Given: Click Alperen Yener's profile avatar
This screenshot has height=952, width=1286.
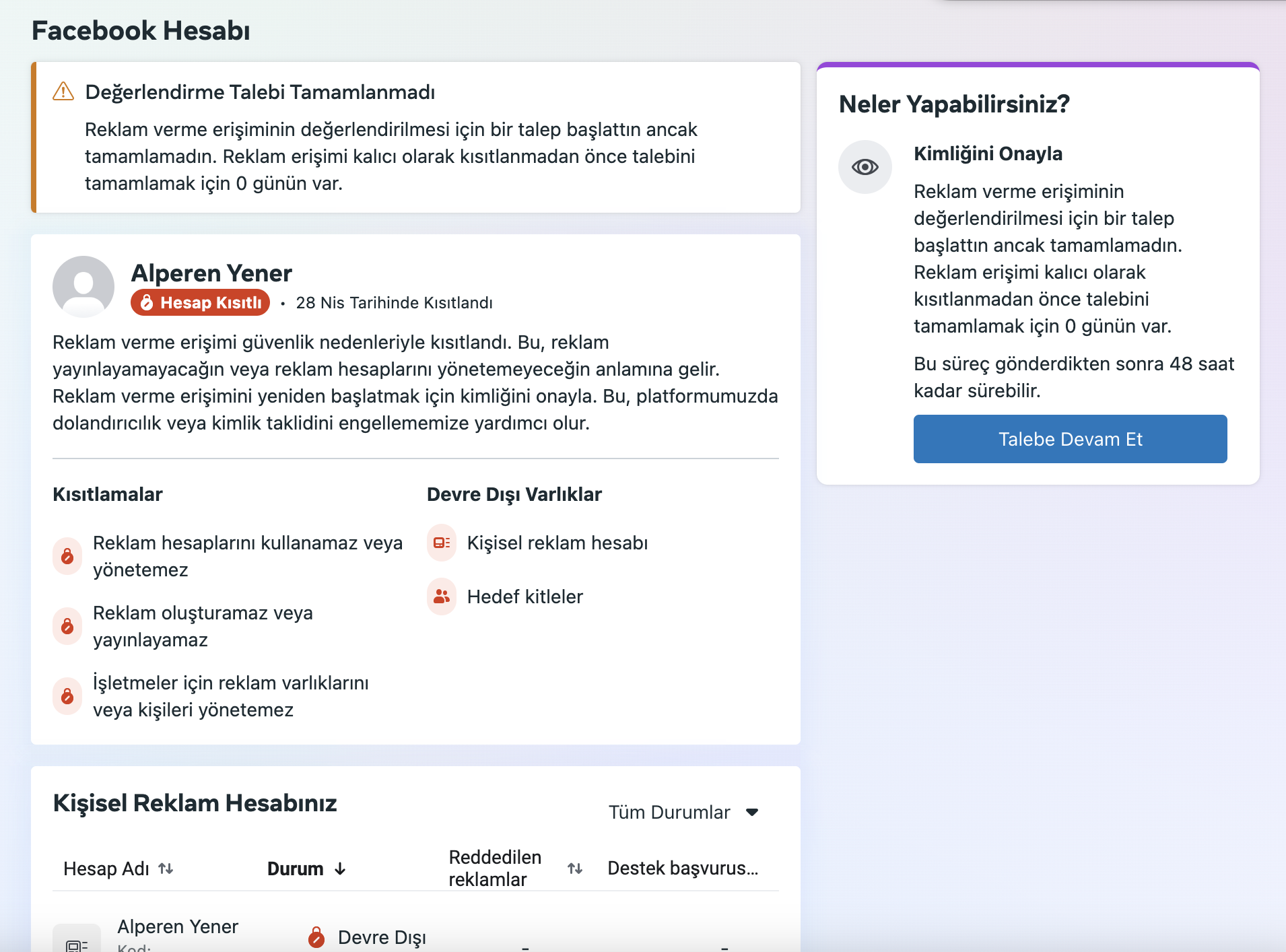Looking at the screenshot, I should [x=83, y=286].
